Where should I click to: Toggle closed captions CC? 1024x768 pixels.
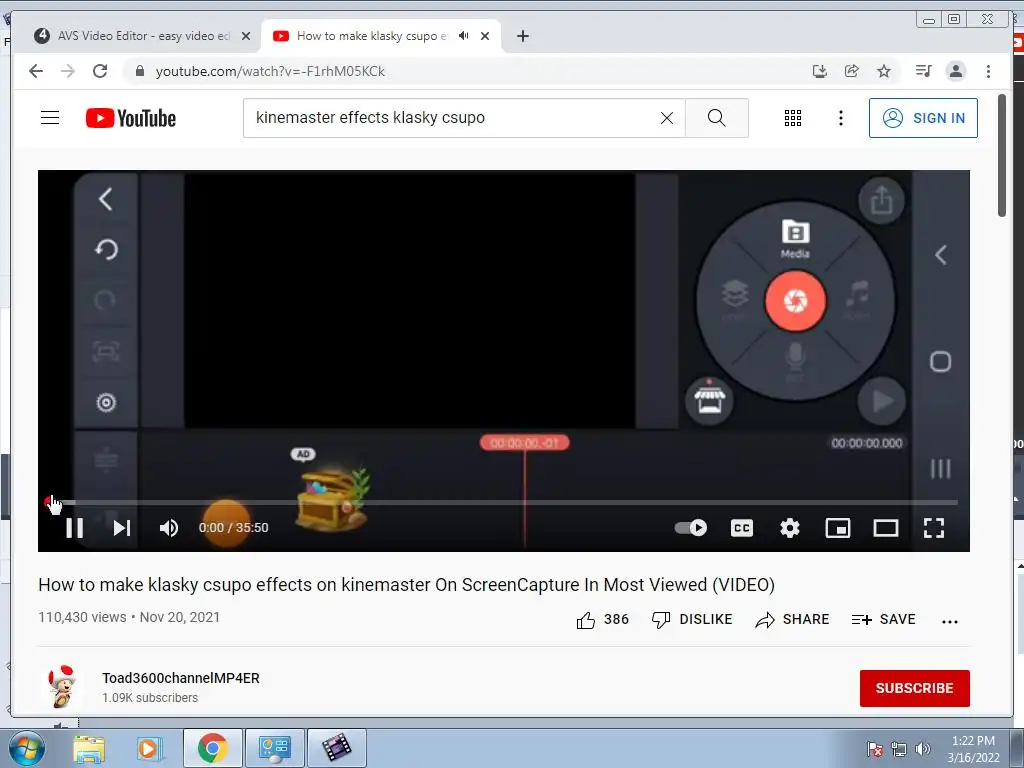coord(742,528)
